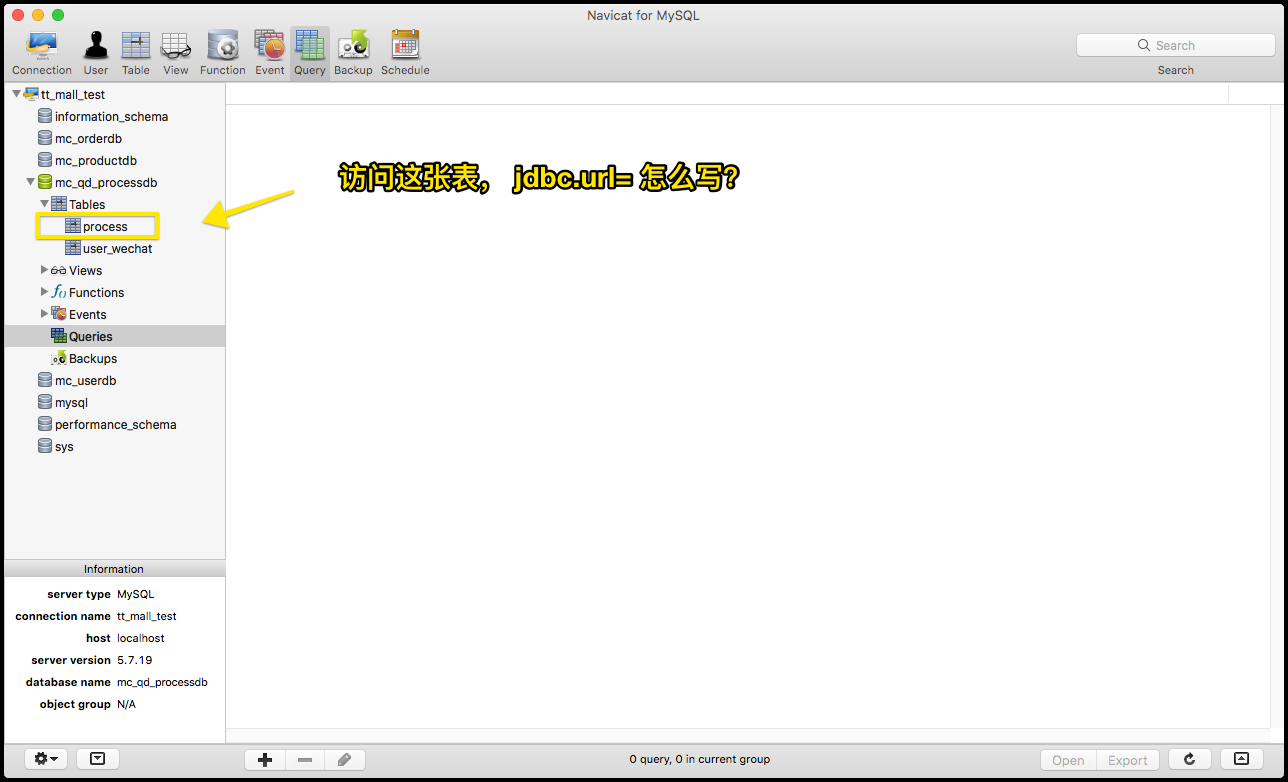Open the Schedule toolbar icon
This screenshot has height=782, width=1288.
[x=405, y=53]
